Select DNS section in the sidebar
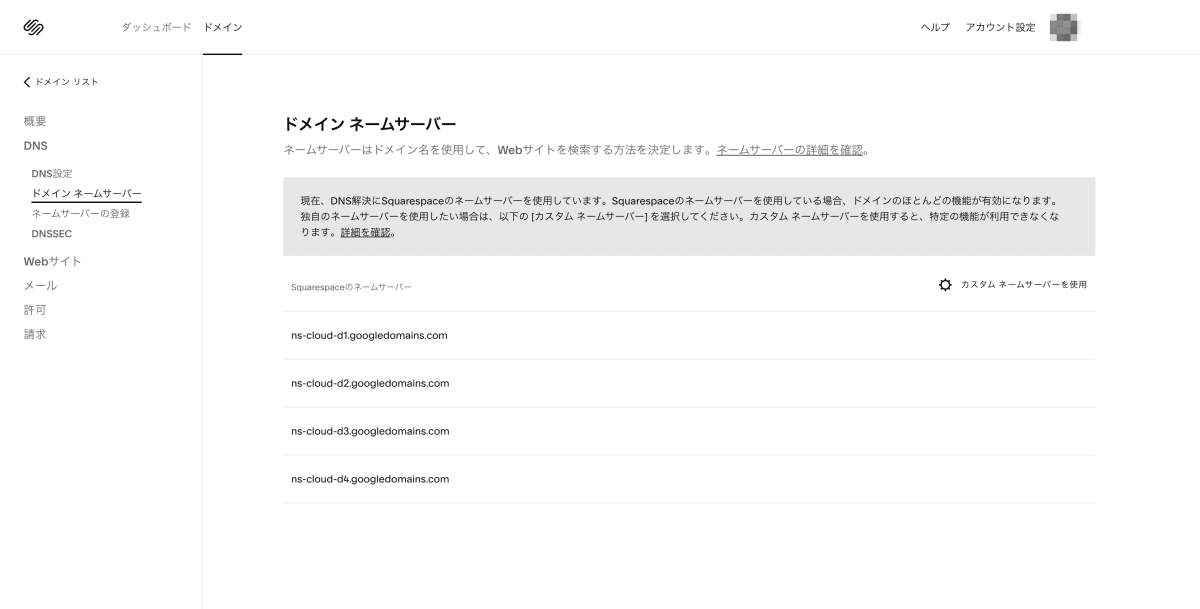The image size is (1200, 609). click(35, 146)
